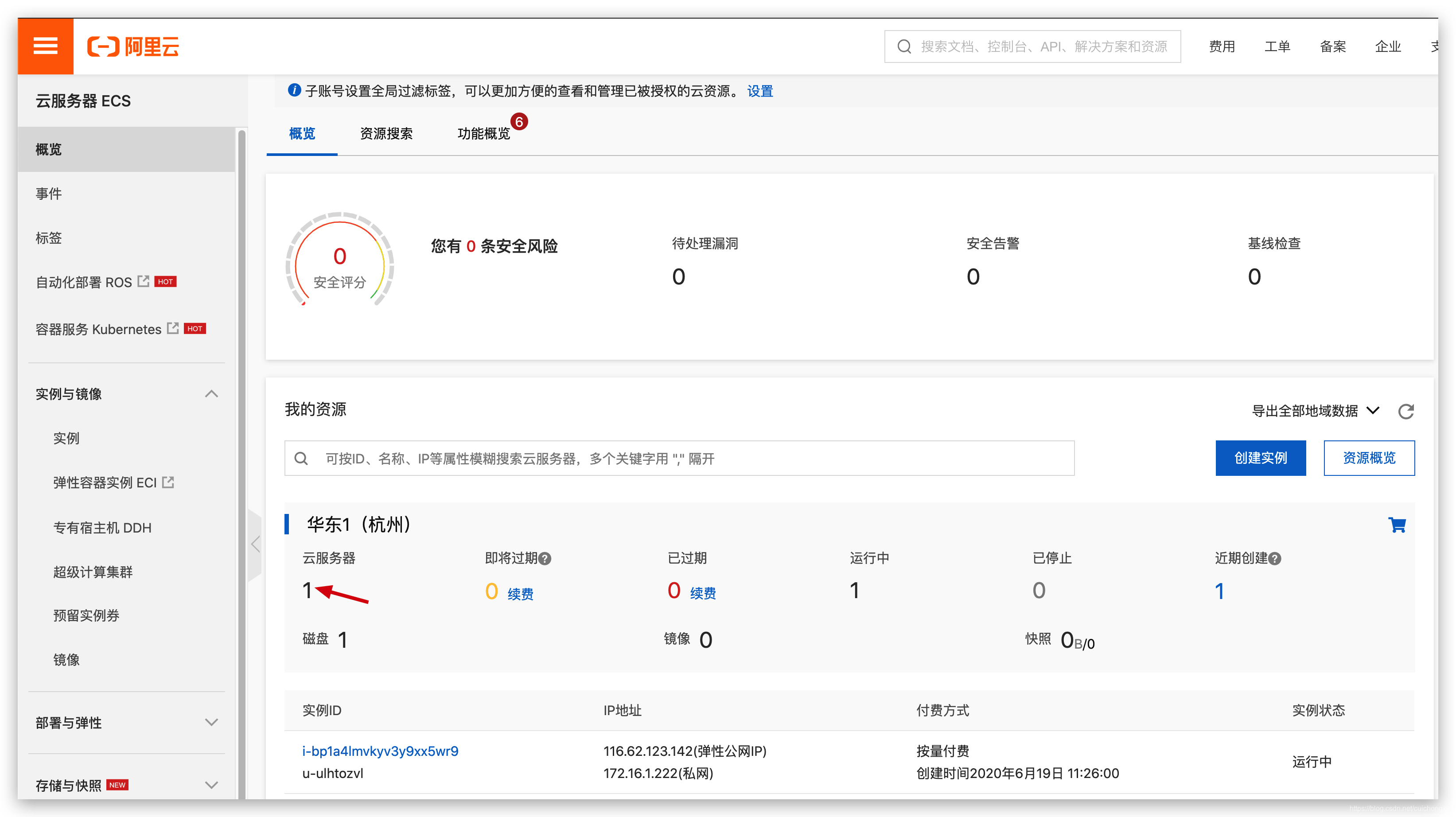The height and width of the screenshot is (817, 1456).
Task: Click the 创建实例 button
Action: click(x=1261, y=458)
